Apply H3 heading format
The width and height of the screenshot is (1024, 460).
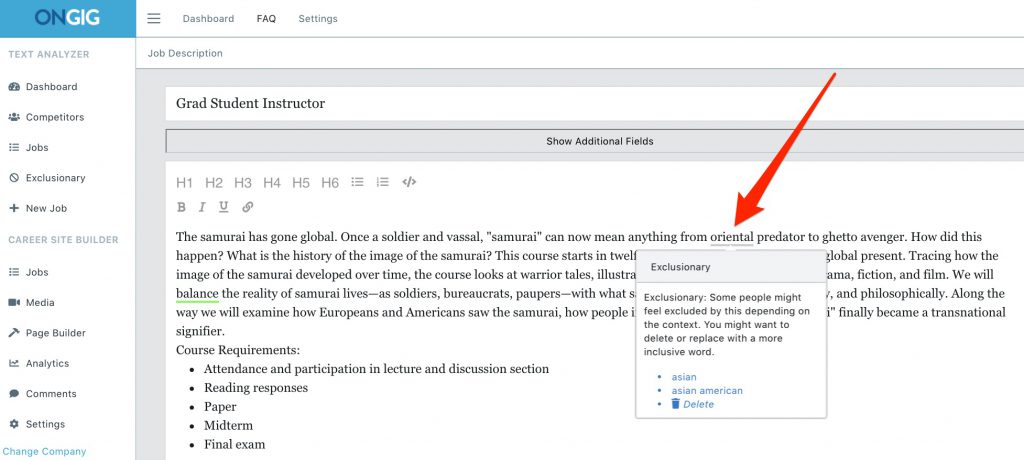click(243, 183)
